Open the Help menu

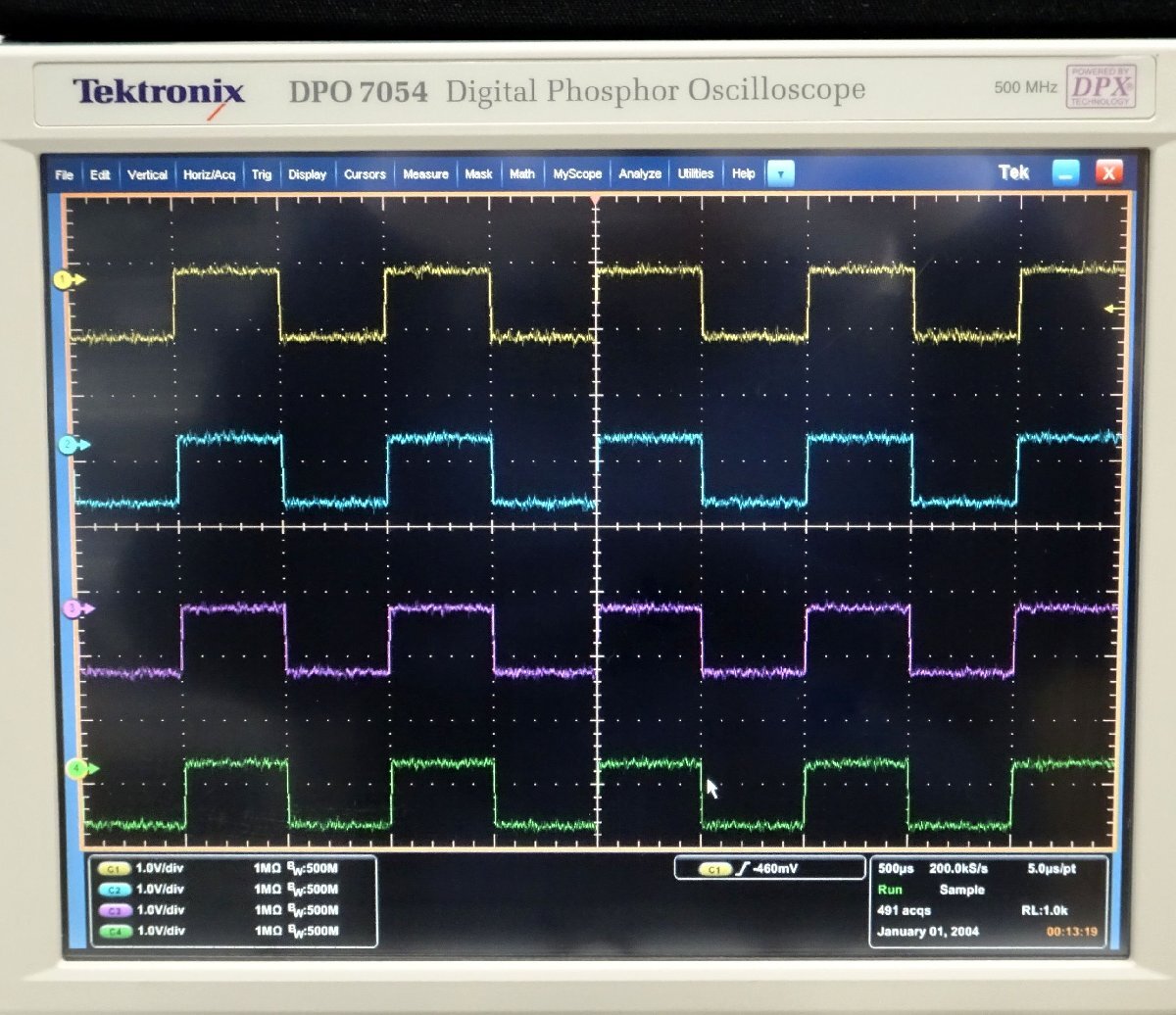744,174
